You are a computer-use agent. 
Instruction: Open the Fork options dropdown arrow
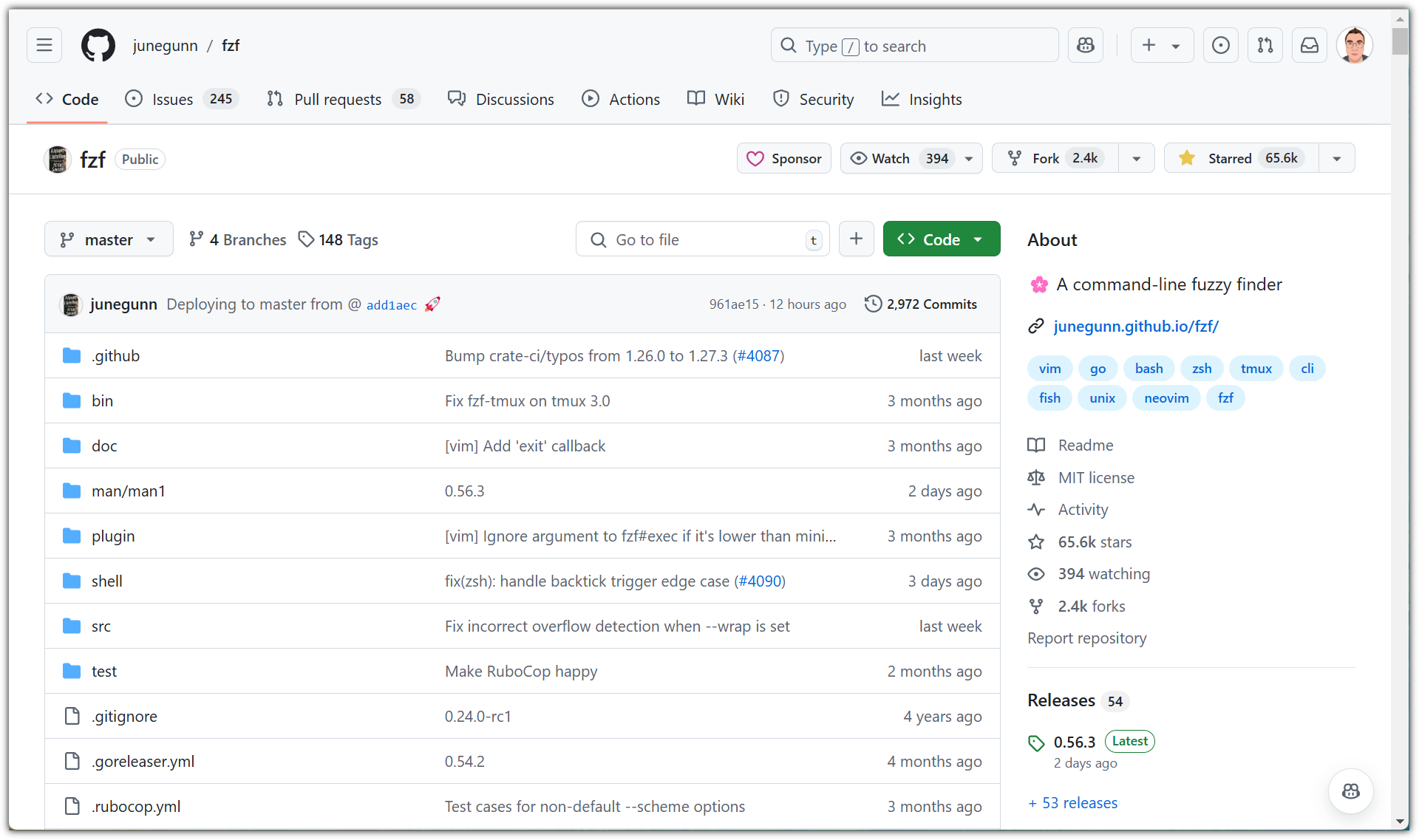coord(1136,158)
